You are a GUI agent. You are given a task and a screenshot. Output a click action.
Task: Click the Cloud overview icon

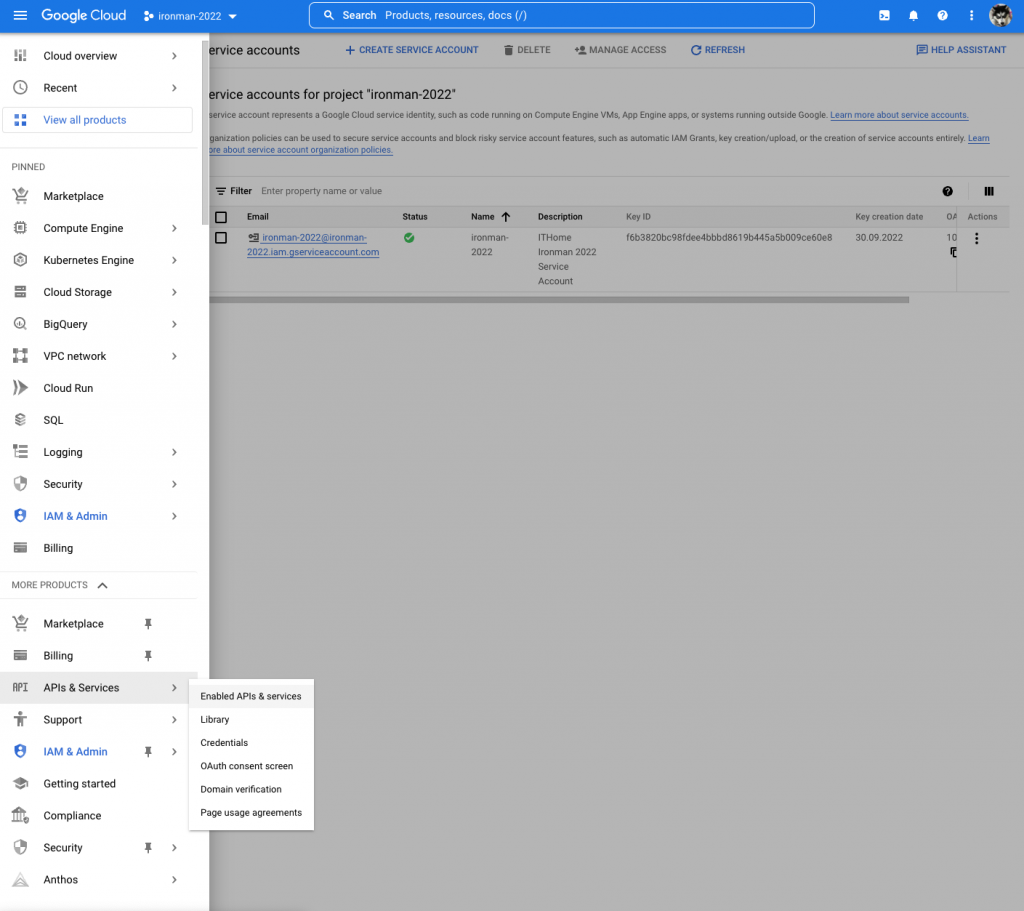(x=20, y=56)
